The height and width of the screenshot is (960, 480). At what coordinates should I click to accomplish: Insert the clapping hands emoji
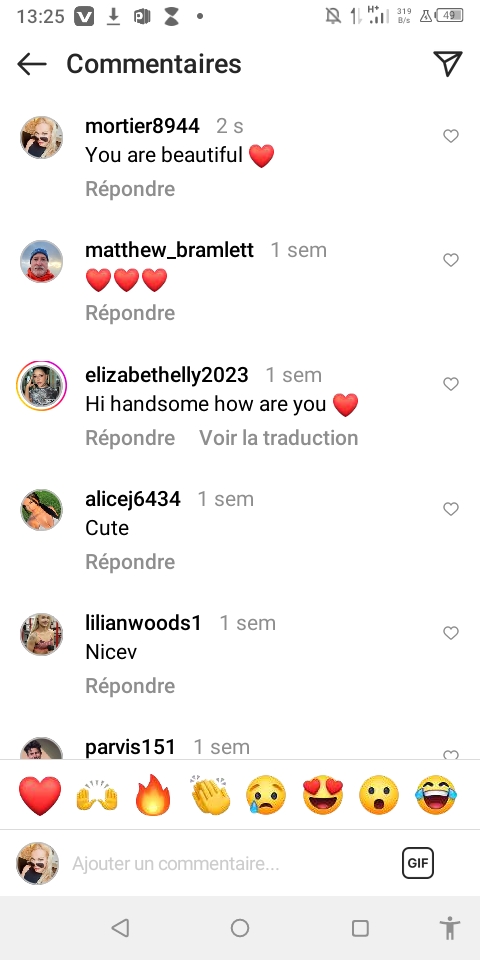(x=210, y=795)
